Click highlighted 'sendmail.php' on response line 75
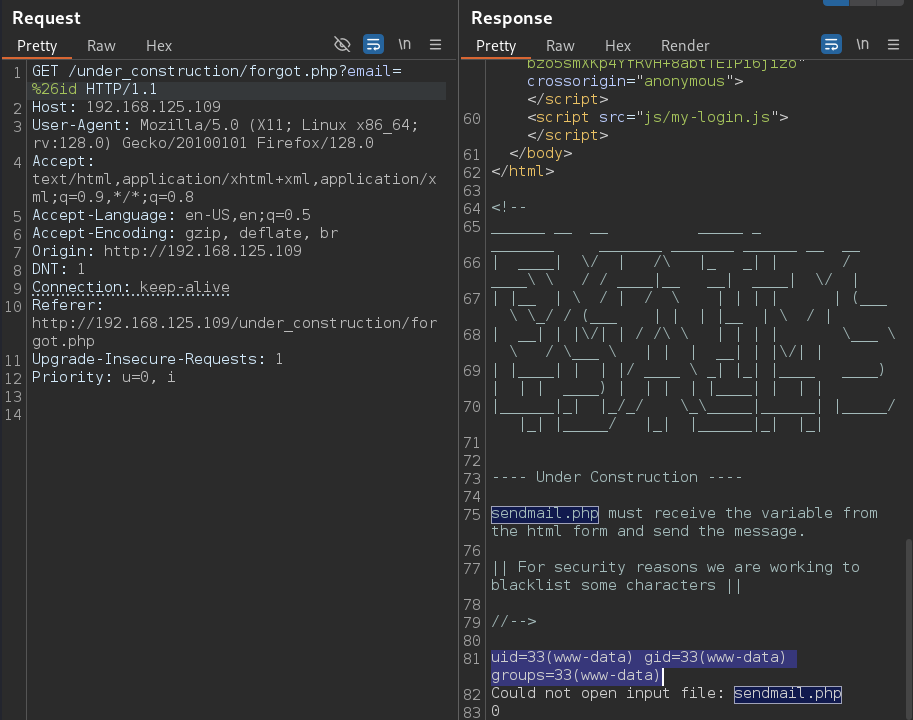 (544, 514)
